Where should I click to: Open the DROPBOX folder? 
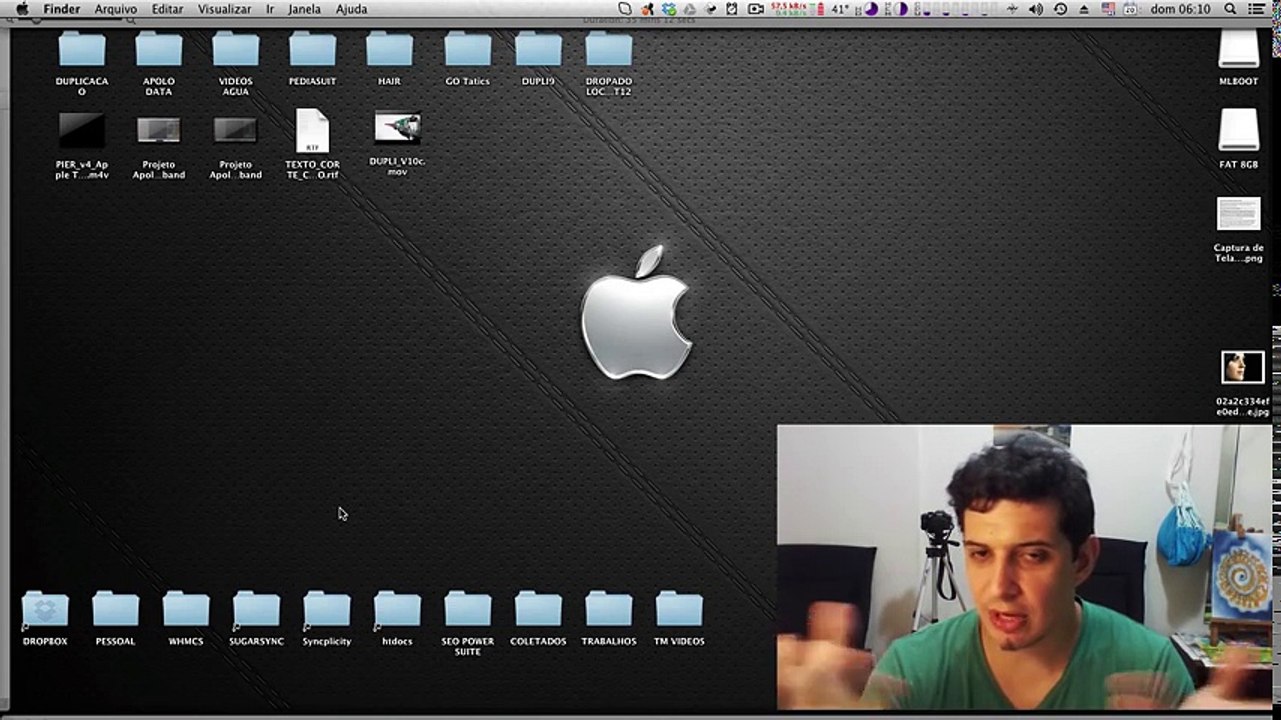tap(45, 609)
